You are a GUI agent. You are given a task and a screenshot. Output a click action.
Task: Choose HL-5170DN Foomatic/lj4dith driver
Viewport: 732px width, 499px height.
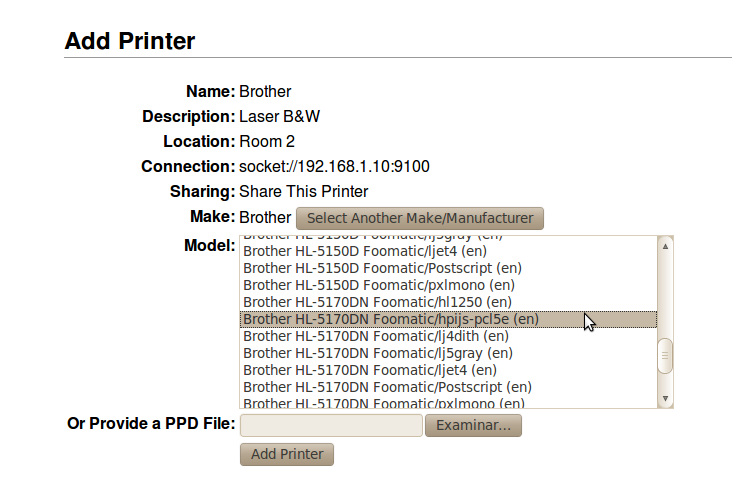[375, 336]
